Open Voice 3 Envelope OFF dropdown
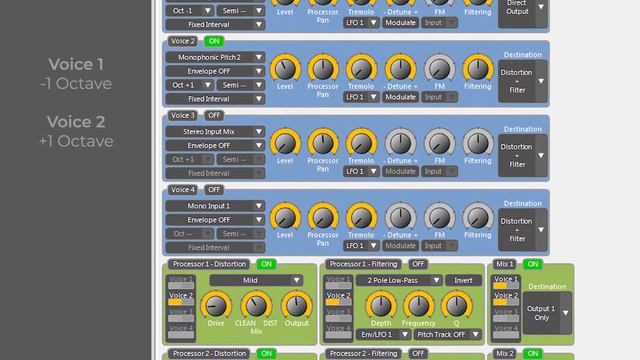This screenshot has height=360, width=640. pos(215,146)
